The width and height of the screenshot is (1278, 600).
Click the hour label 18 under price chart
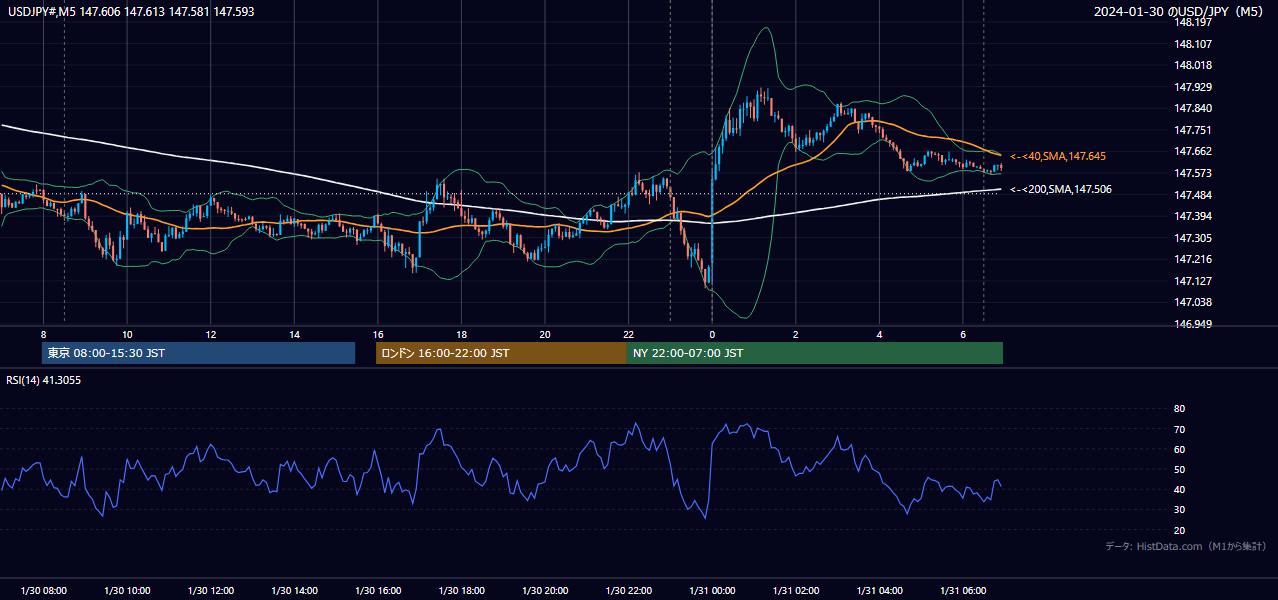461,334
